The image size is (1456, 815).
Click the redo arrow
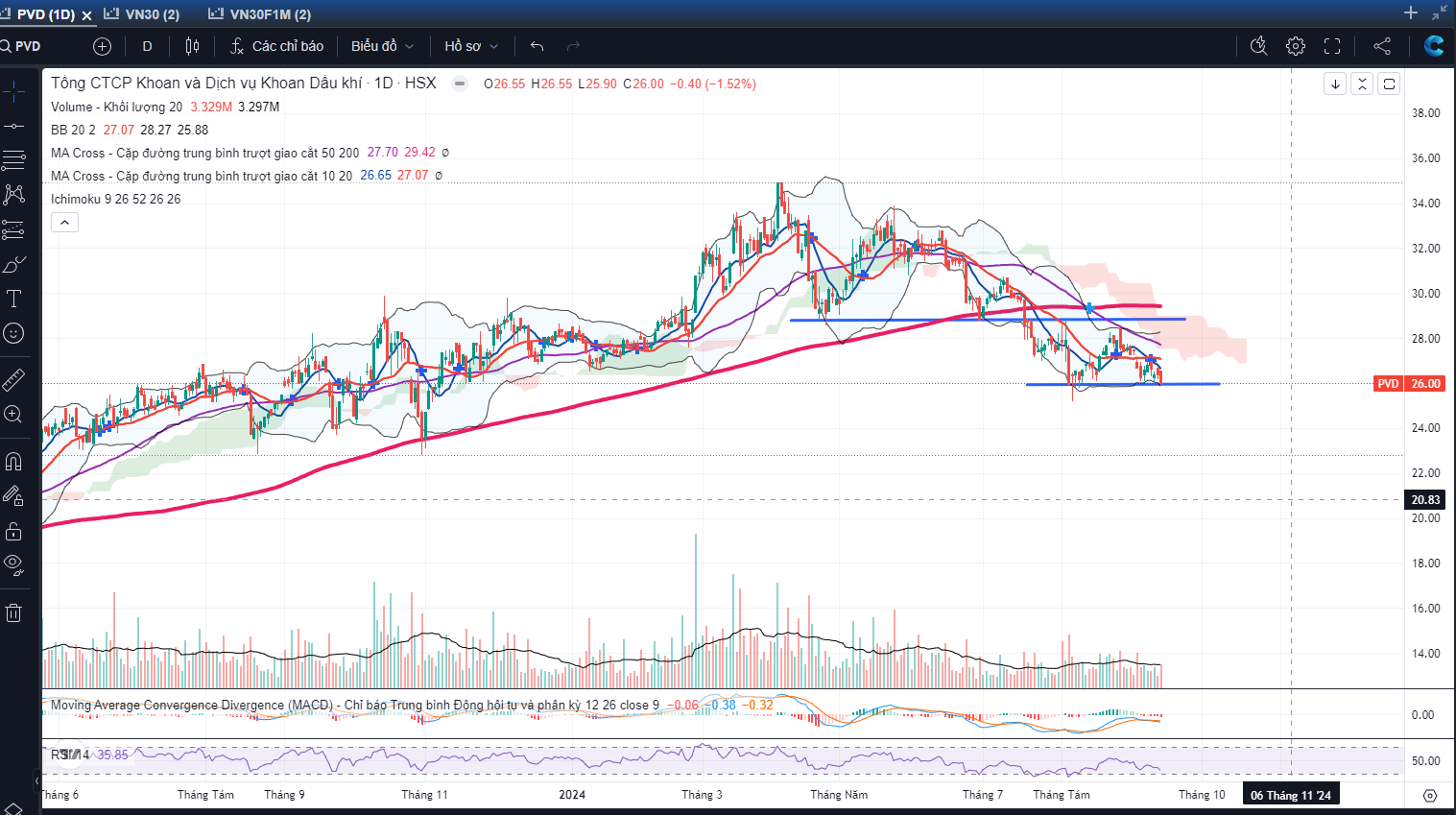tap(573, 46)
